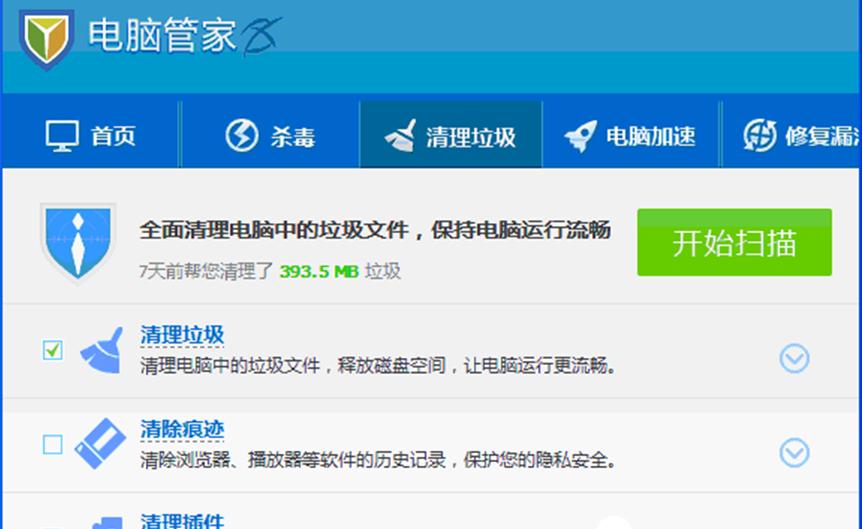Image resolution: width=863 pixels, height=529 pixels.
Task: Click the broom icon in 清理垃圾 row
Action: click(x=102, y=351)
